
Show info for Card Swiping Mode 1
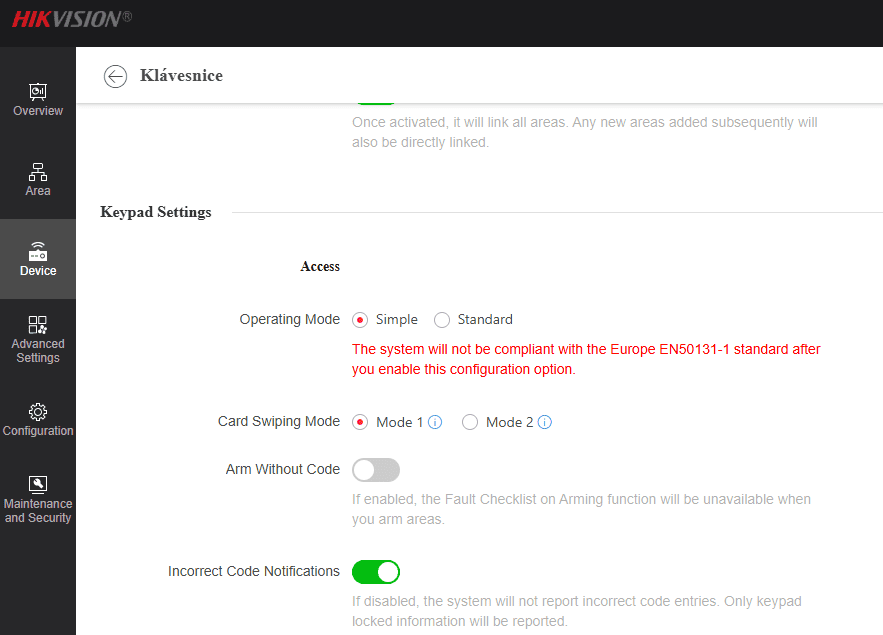(x=435, y=422)
